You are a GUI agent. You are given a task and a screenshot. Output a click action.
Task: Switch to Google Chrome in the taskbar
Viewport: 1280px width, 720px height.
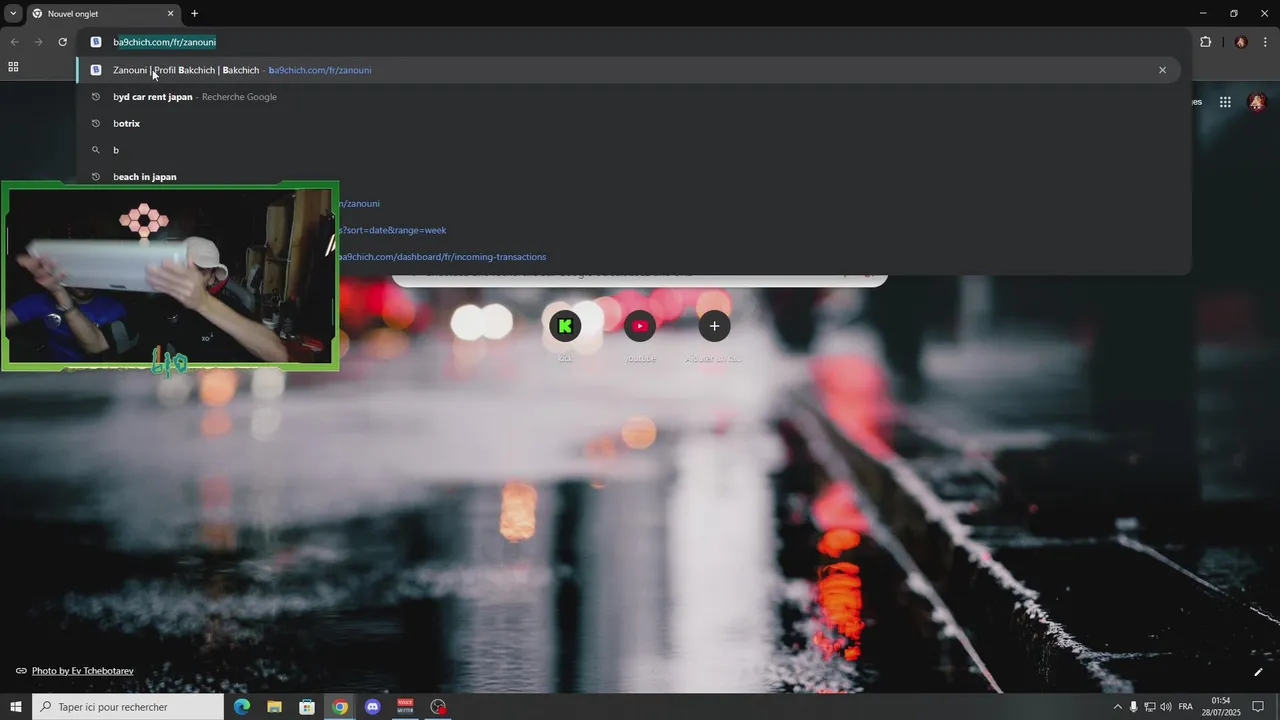(x=340, y=707)
